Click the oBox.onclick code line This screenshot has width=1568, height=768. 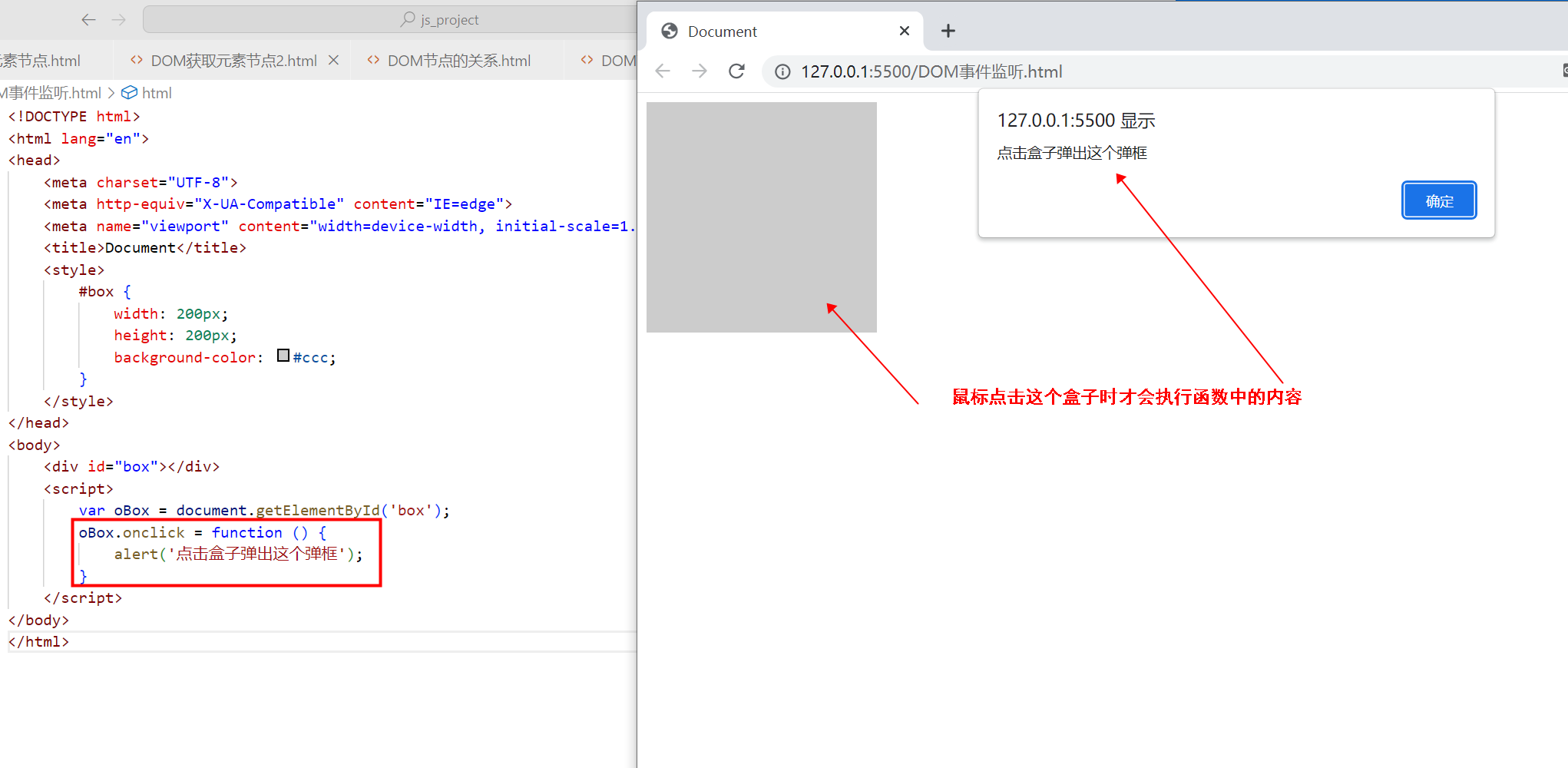pos(203,532)
